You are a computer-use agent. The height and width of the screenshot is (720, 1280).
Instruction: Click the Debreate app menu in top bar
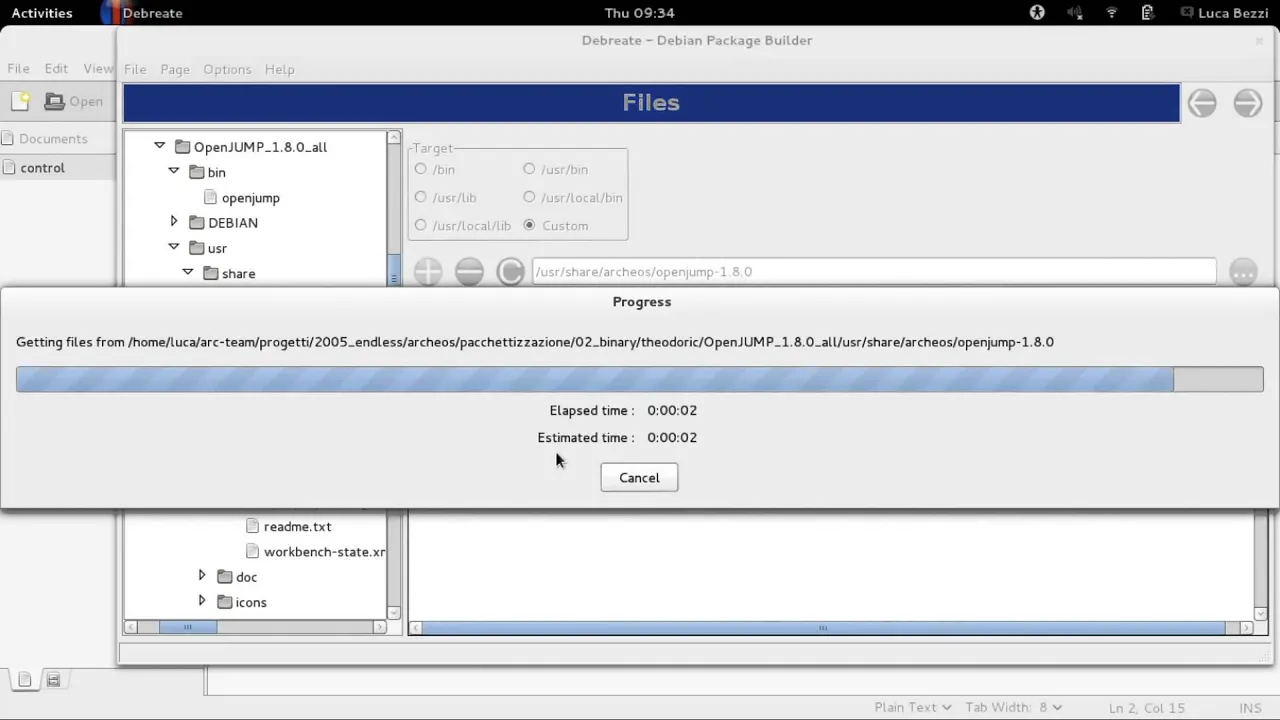[x=142, y=13]
